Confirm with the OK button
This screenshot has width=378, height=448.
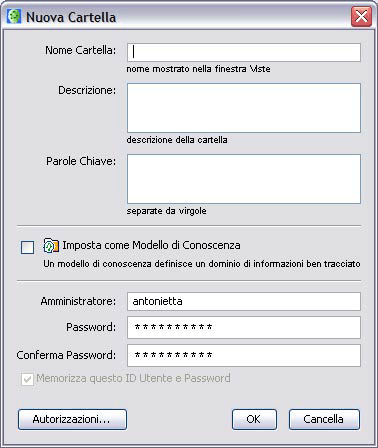tap(254, 419)
